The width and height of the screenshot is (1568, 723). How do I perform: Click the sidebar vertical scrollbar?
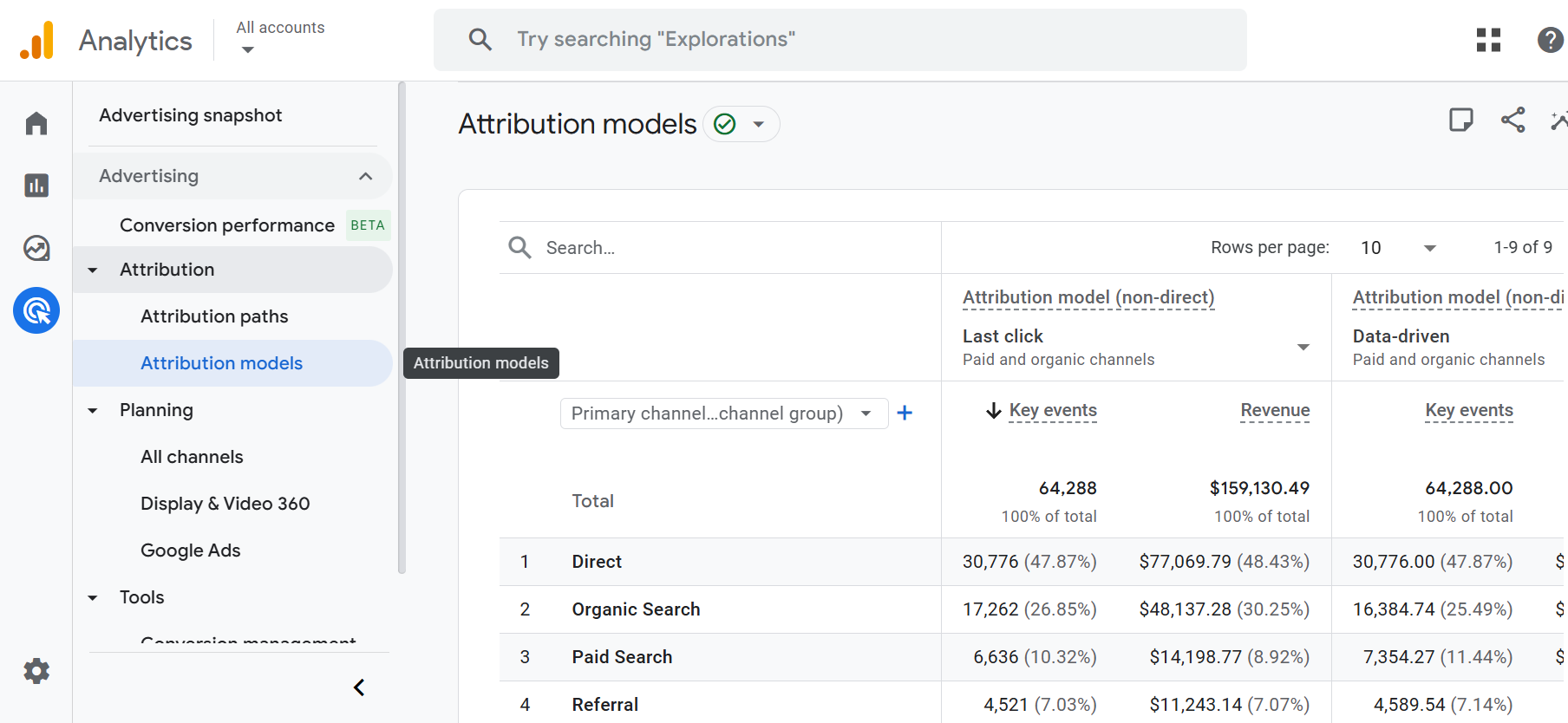coord(402,328)
